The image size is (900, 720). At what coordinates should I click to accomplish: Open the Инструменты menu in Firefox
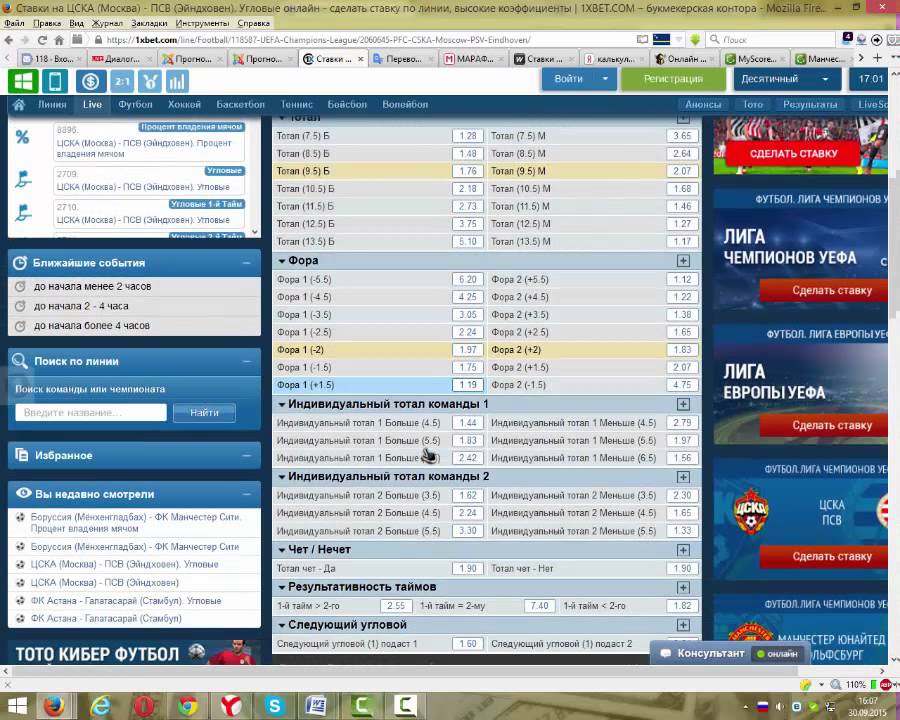[203, 24]
